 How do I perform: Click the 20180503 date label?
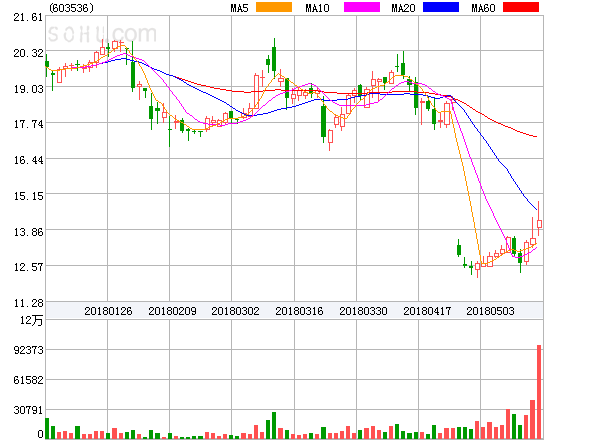point(490,311)
